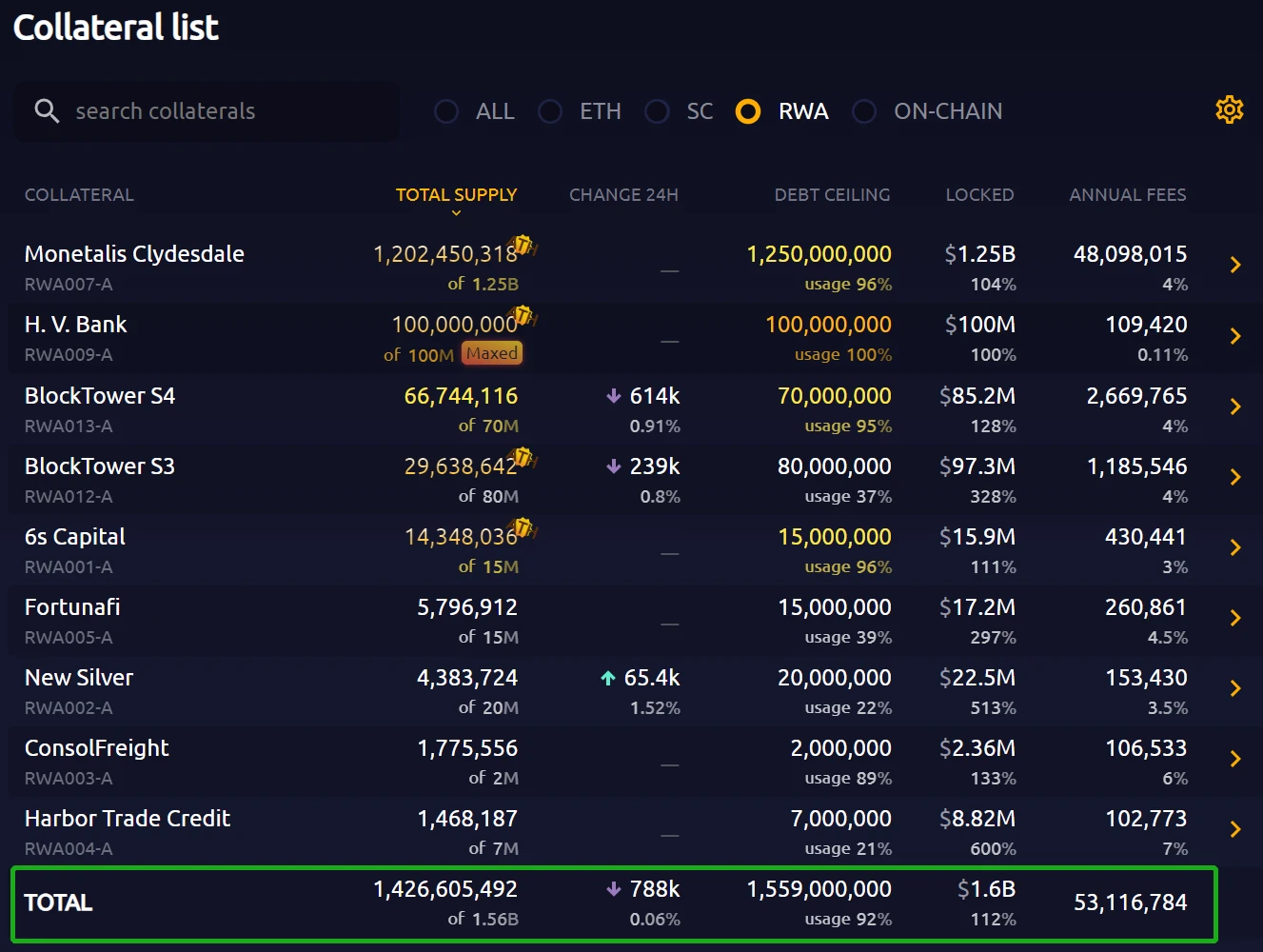Open the gear settings icon
1263x952 pixels.
pyautogui.click(x=1229, y=110)
